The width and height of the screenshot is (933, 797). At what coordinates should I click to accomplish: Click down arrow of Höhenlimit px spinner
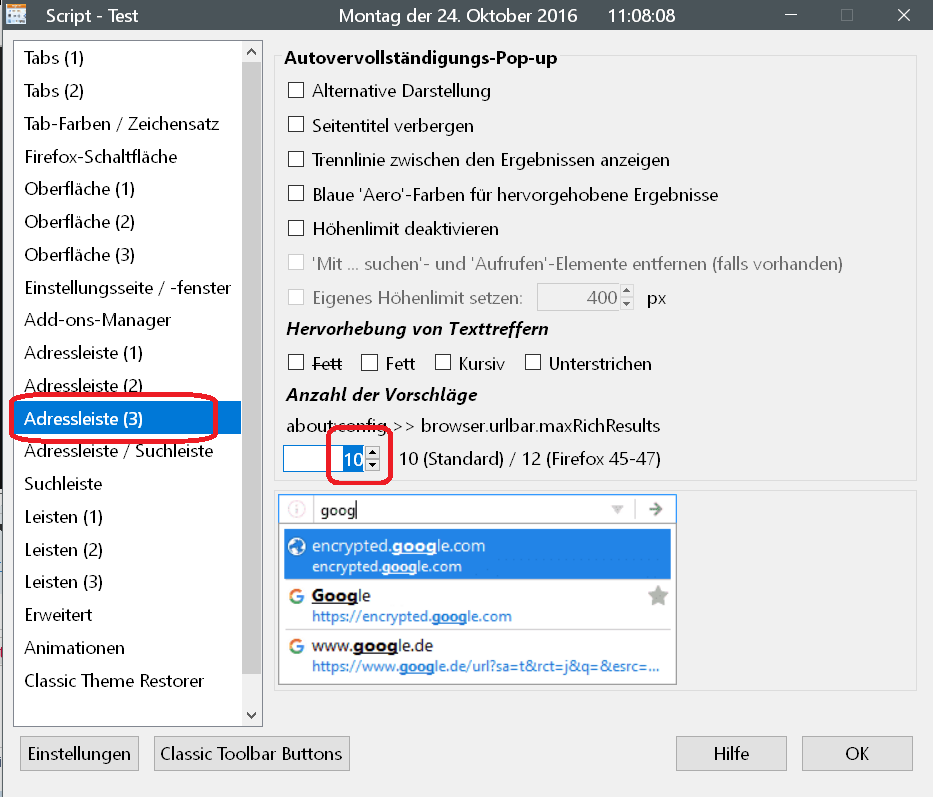click(627, 304)
